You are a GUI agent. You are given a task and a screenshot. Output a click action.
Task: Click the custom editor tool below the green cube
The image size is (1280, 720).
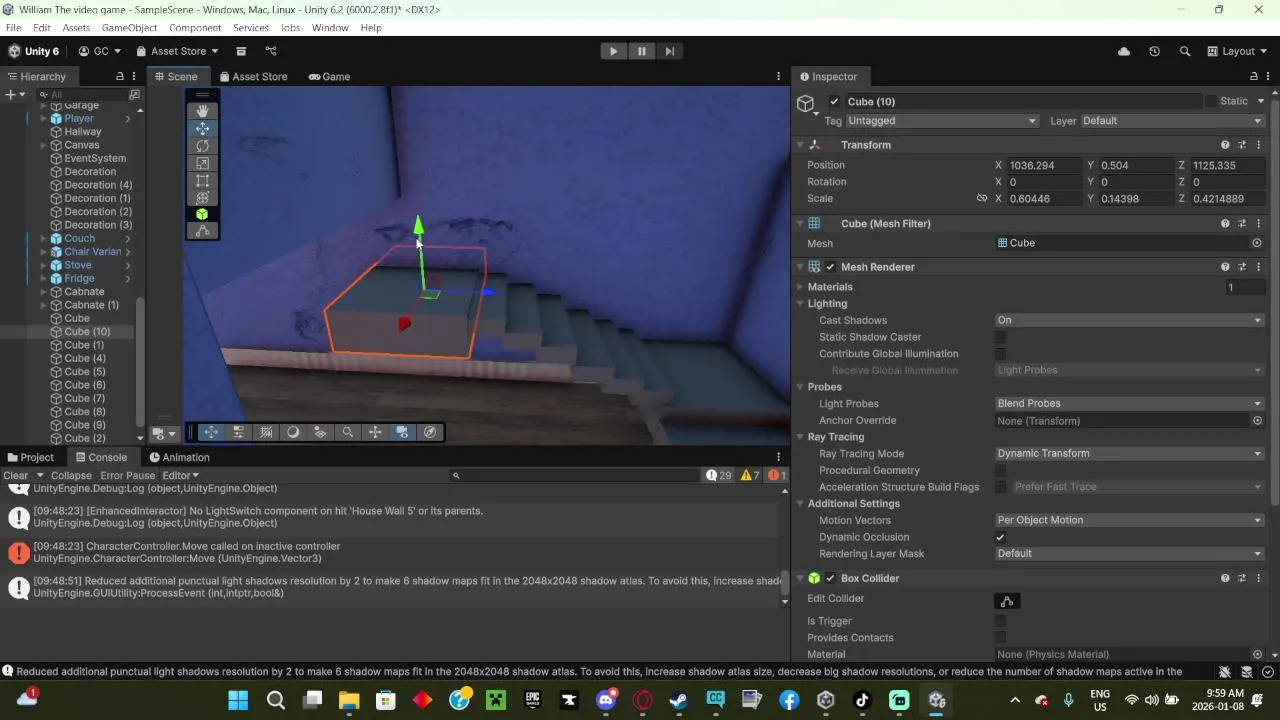click(x=202, y=231)
